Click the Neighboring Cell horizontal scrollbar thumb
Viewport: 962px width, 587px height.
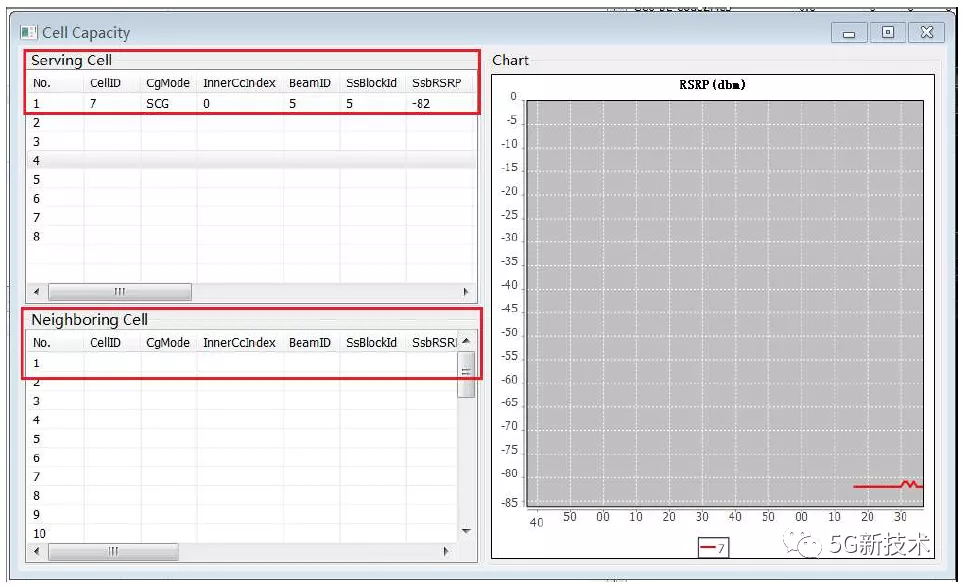coord(114,551)
